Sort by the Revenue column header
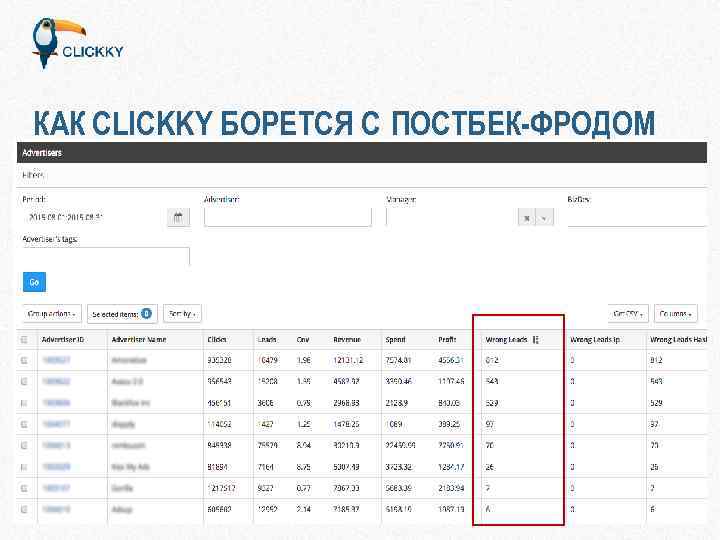 pos(347,340)
